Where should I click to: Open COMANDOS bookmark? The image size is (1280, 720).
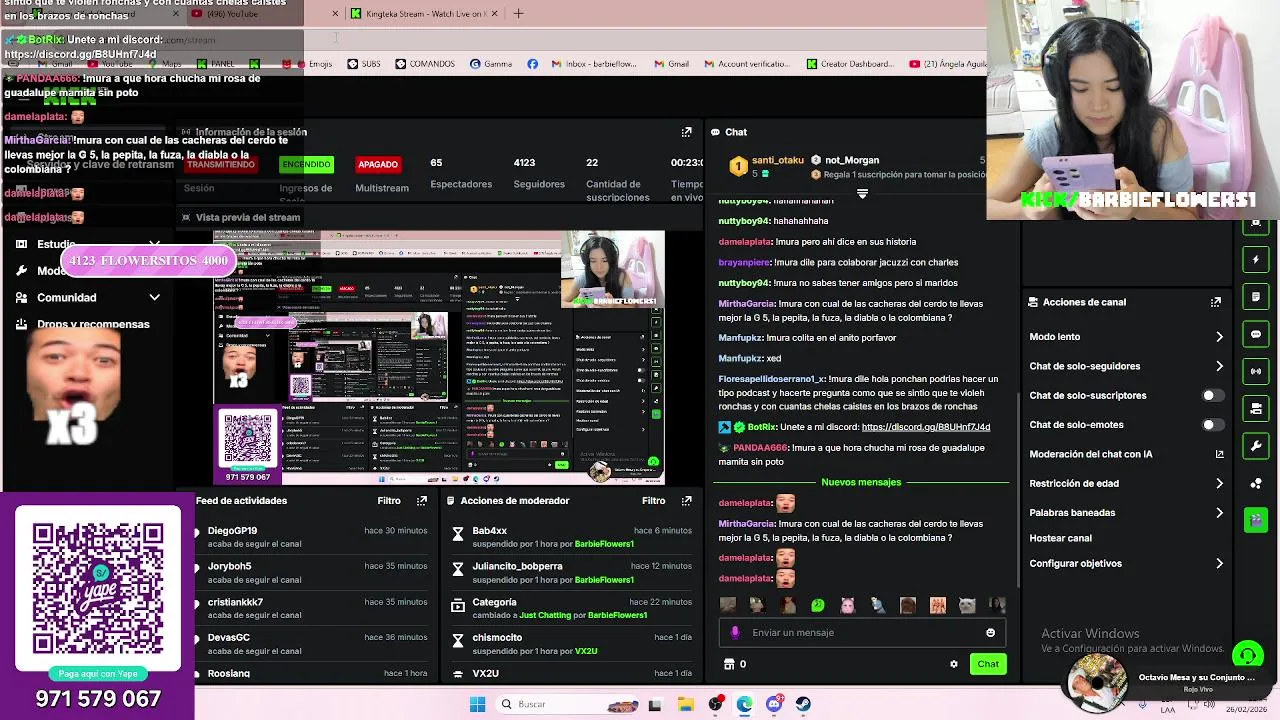click(x=425, y=64)
